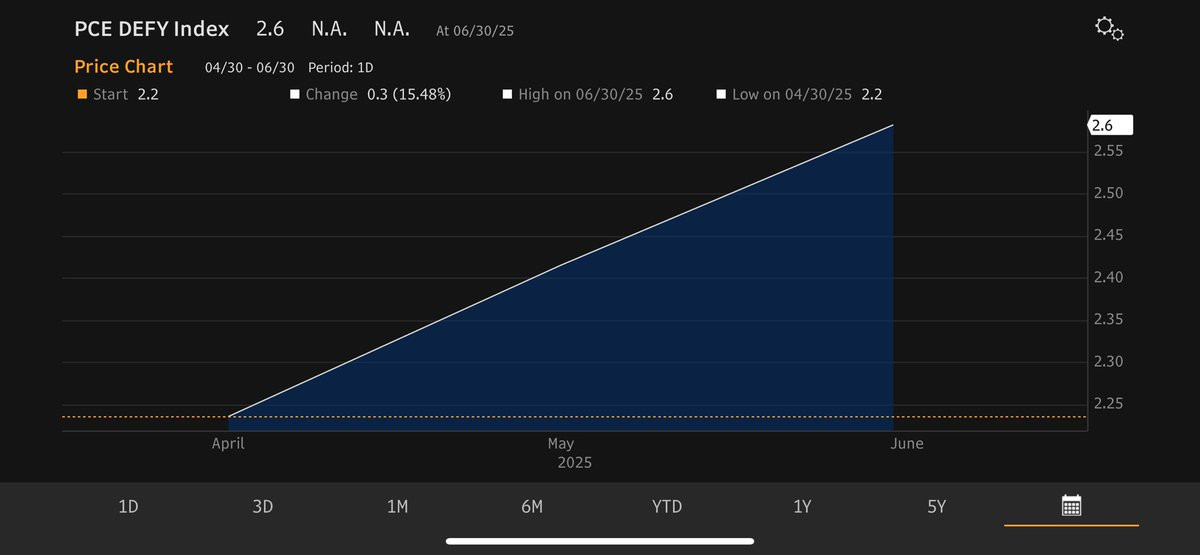Tap the May label on the time axis
The image size is (1200, 555).
(x=561, y=443)
